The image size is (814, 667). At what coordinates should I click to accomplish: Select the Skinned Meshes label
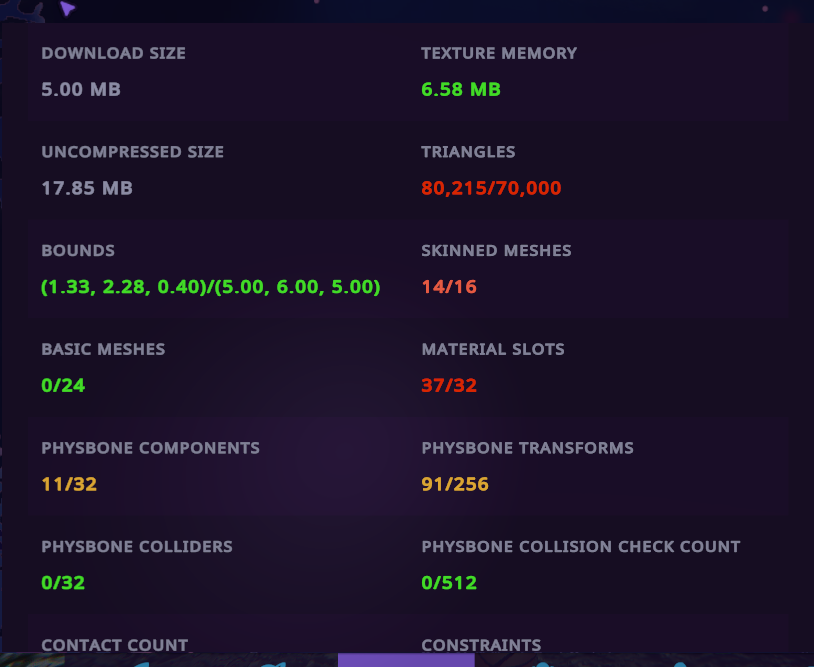tap(496, 250)
